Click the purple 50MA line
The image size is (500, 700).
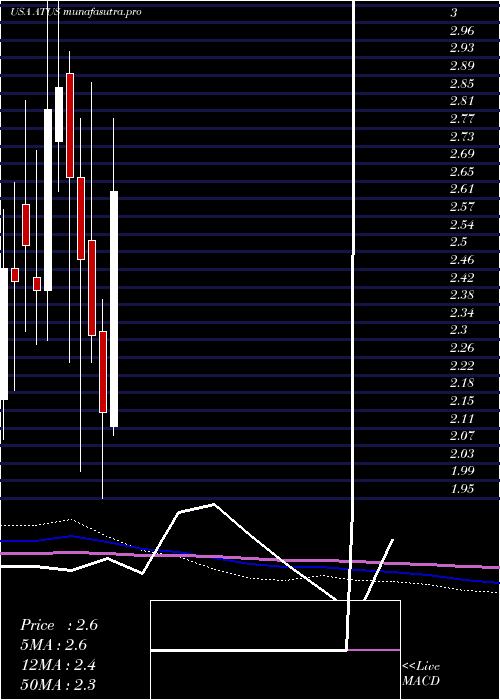[x=250, y=558]
